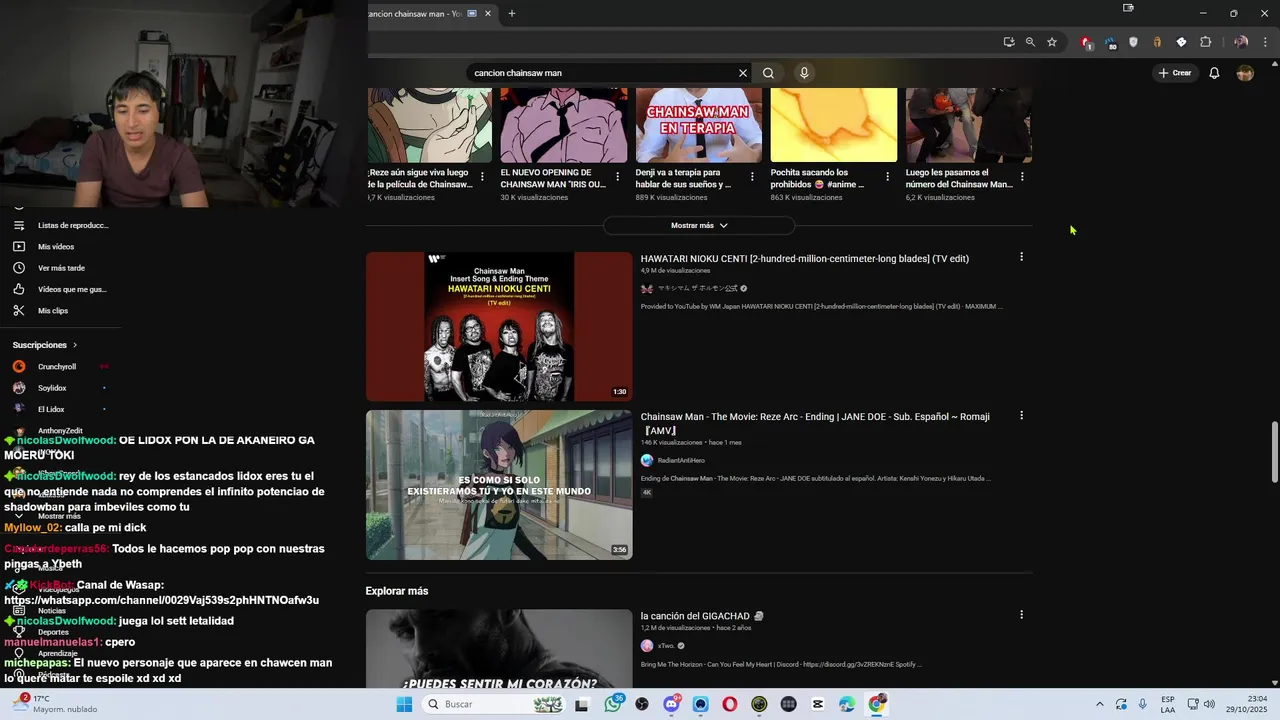This screenshot has height=720, width=1280.
Task: Show hidden system tray icons chevron
Action: click(1100, 704)
